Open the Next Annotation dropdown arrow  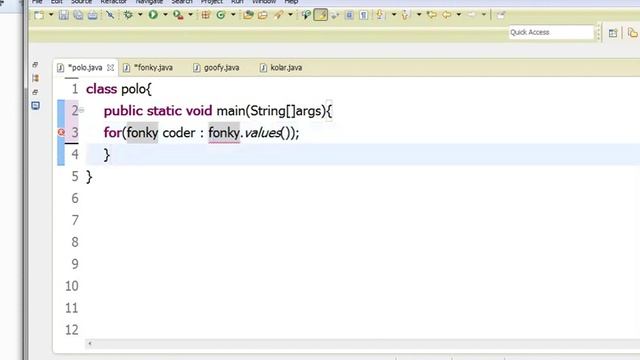(x=393, y=15)
